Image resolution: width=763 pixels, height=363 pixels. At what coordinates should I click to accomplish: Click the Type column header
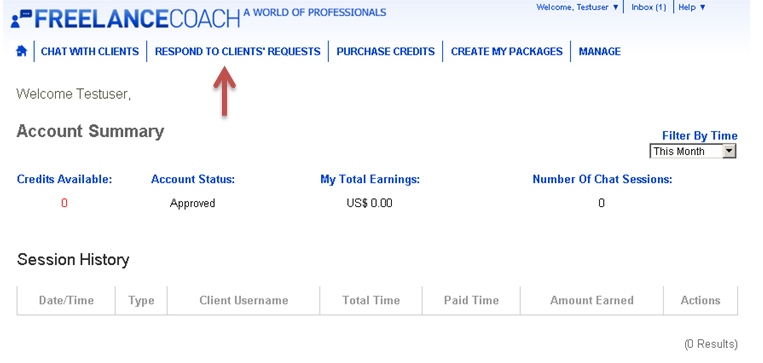[x=141, y=300]
